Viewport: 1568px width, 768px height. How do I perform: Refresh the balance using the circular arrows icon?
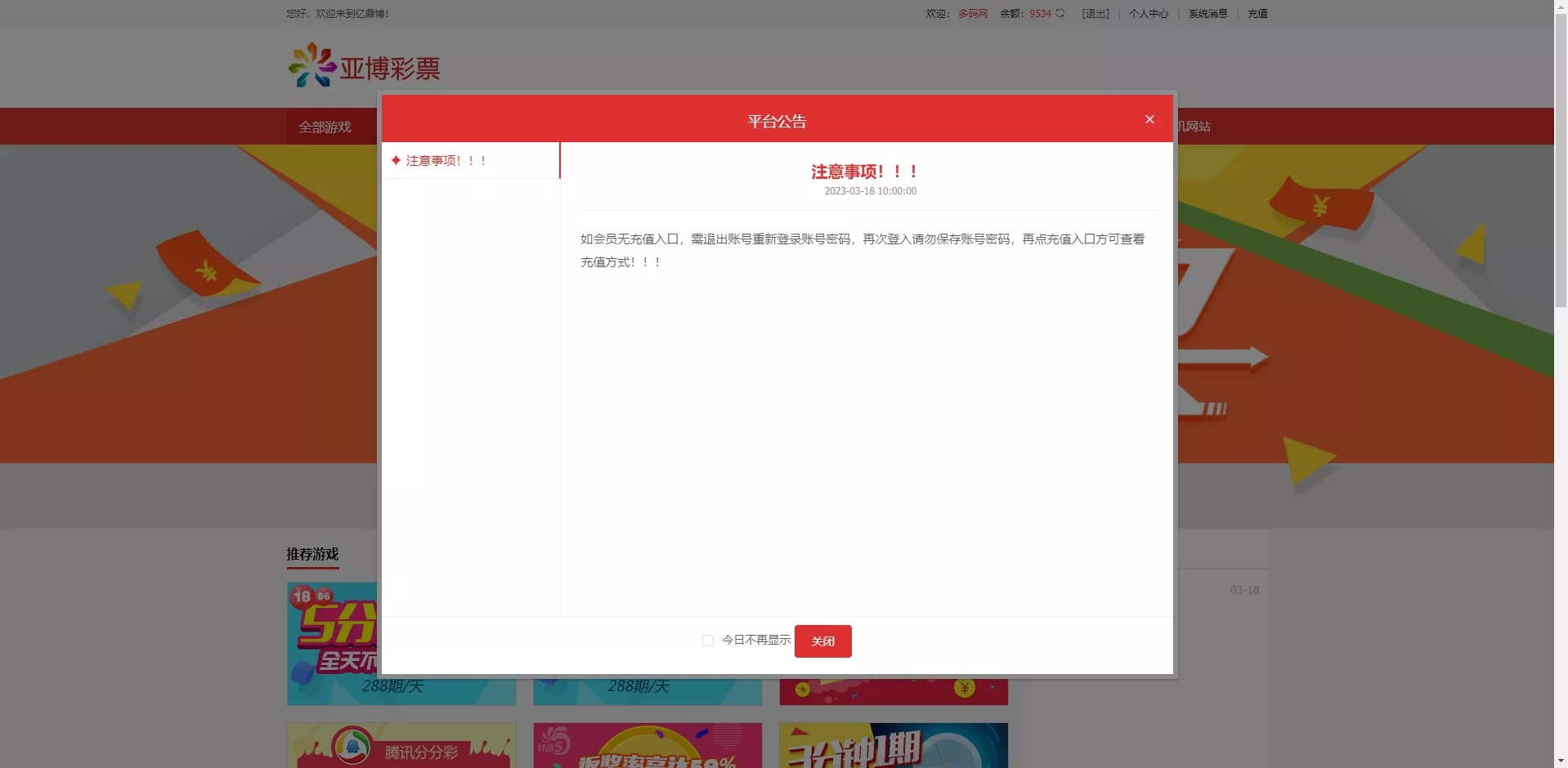[1060, 13]
